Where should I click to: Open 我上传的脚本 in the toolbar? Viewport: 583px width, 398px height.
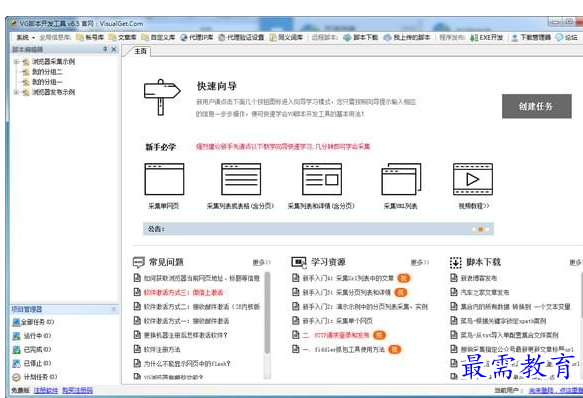click(x=407, y=37)
